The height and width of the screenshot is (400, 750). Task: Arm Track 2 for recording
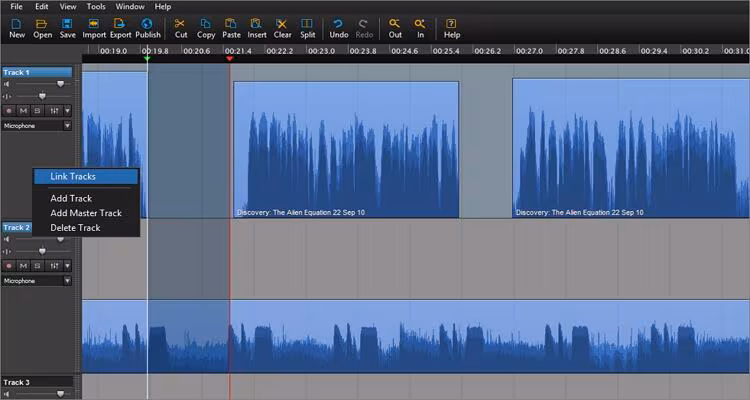coord(9,266)
